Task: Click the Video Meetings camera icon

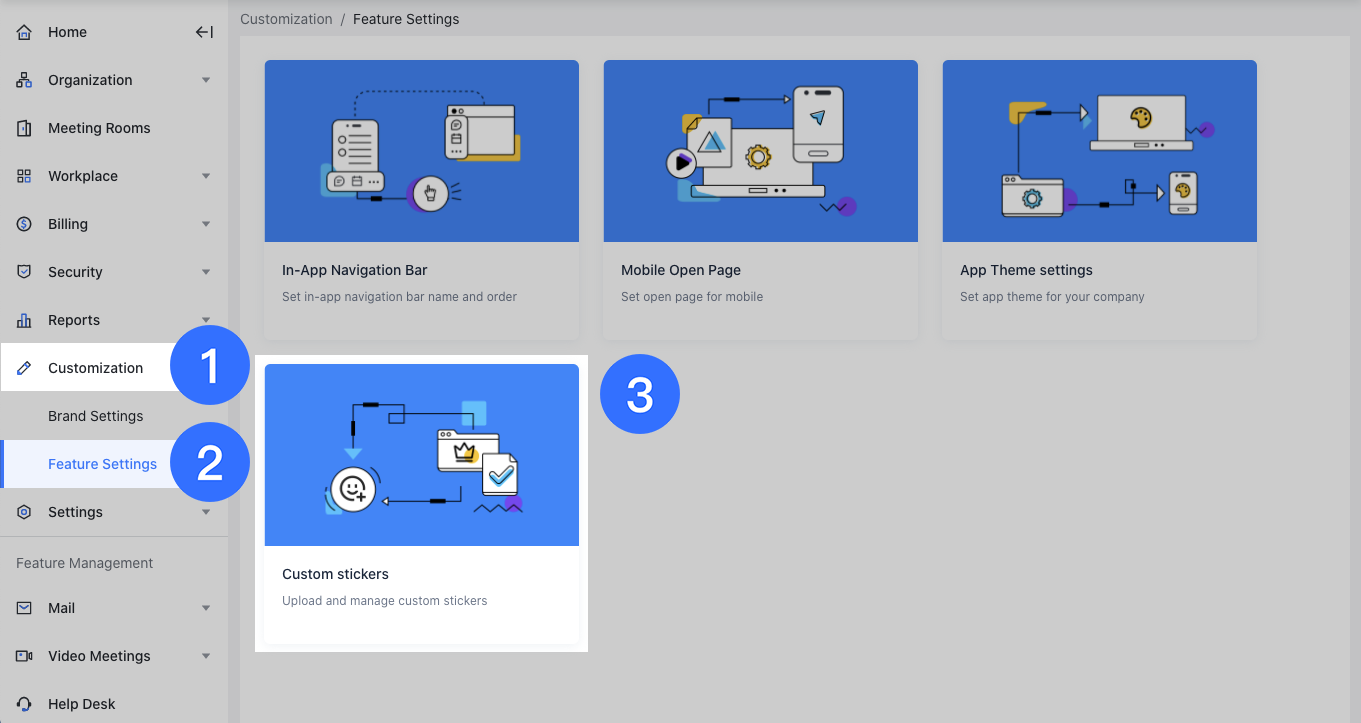Action: pos(24,656)
